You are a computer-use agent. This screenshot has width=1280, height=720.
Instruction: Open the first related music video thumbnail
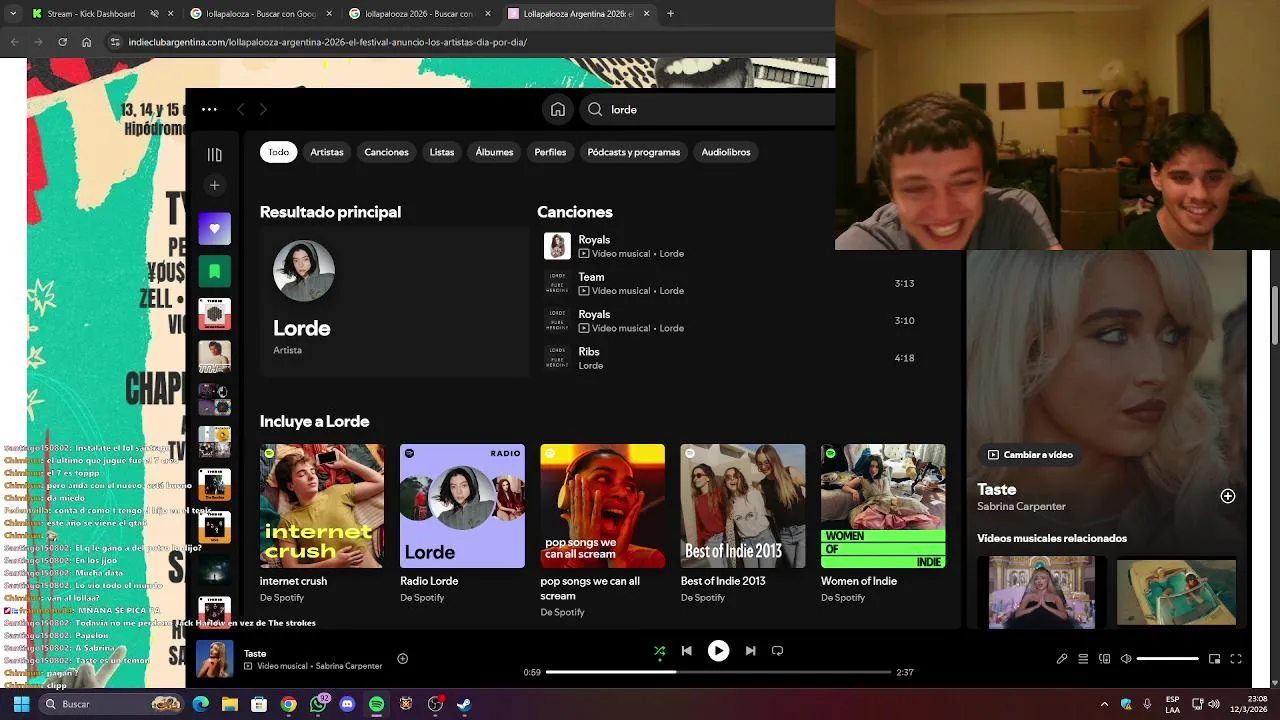[x=1041, y=592]
